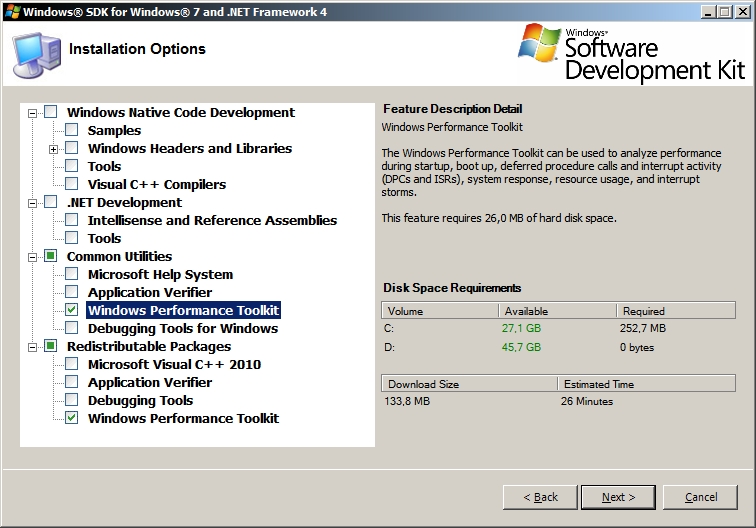Image resolution: width=756 pixels, height=528 pixels.
Task: Check Debugging Tools for Windows checkbox
Action: click(71, 328)
